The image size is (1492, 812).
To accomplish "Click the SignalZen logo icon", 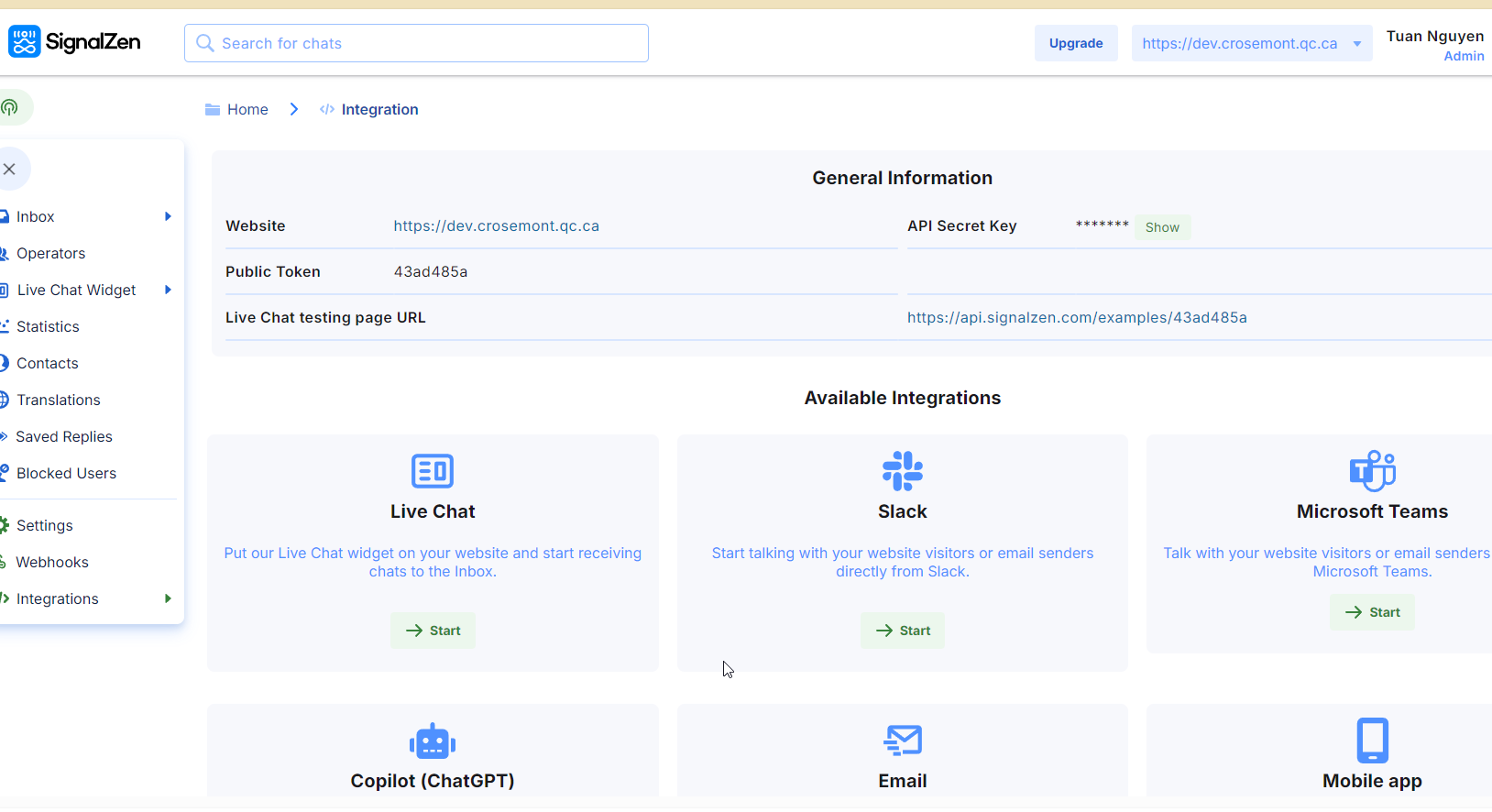I will coord(25,42).
